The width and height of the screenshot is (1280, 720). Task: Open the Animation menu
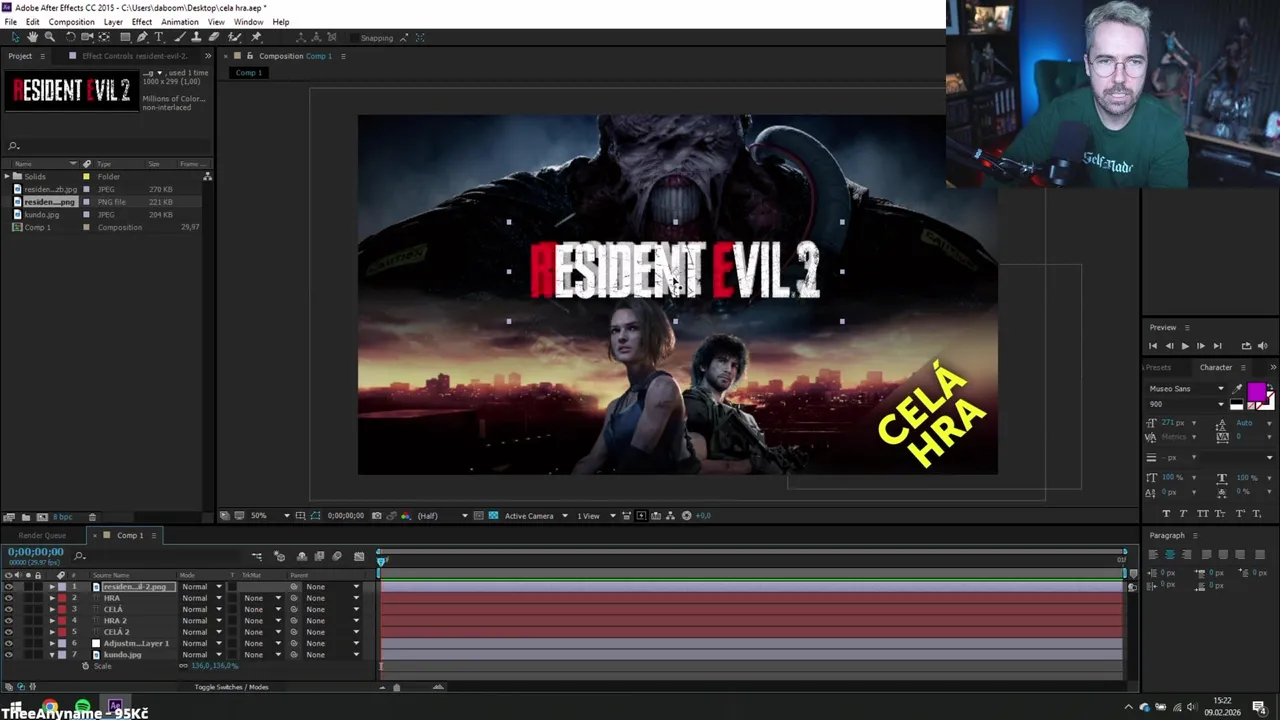click(x=180, y=22)
